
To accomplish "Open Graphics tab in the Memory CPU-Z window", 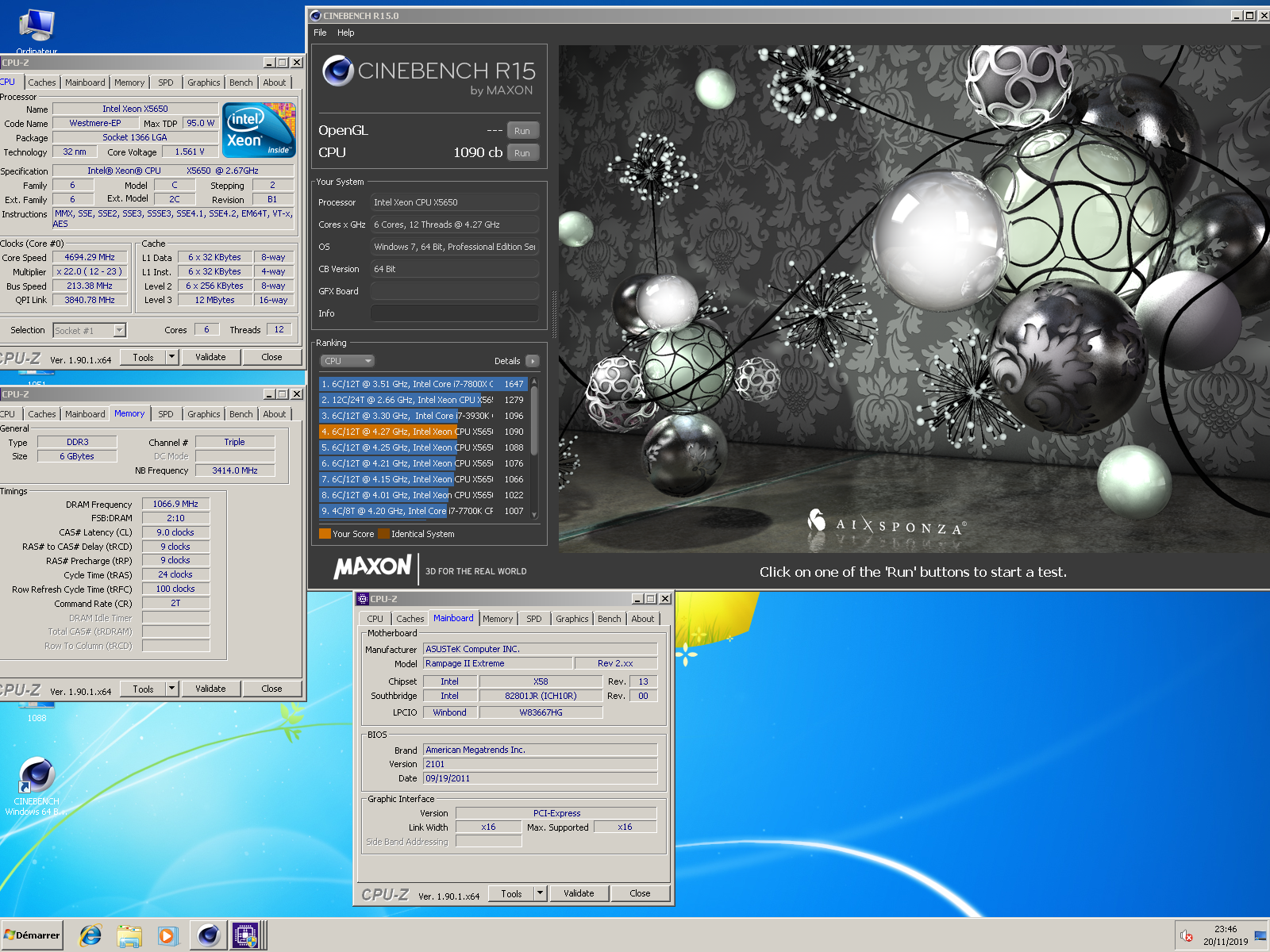I will pyautogui.click(x=204, y=414).
